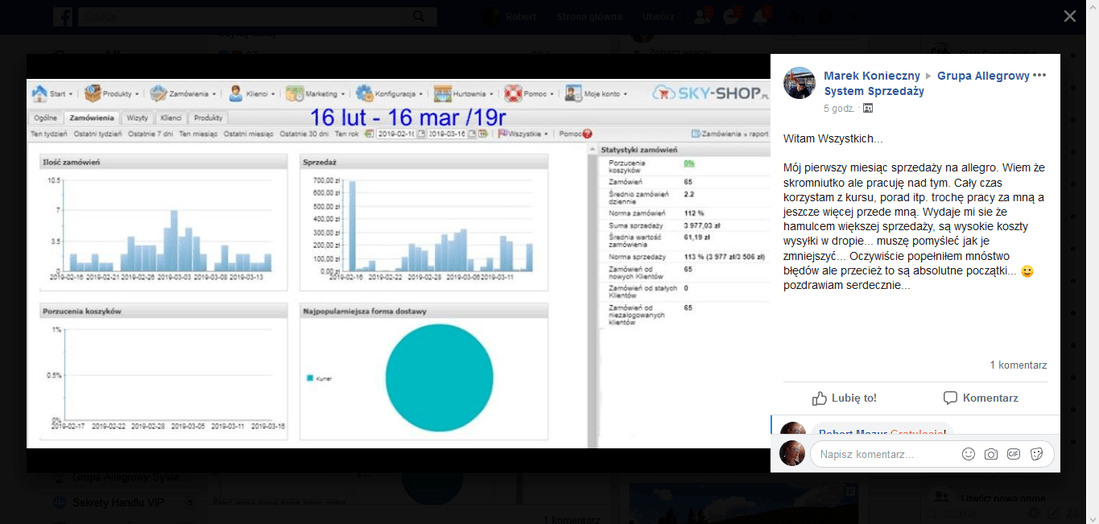This screenshot has height=524, width=1099.
Task: Attach a photo using the camera icon
Action: pos(991,454)
